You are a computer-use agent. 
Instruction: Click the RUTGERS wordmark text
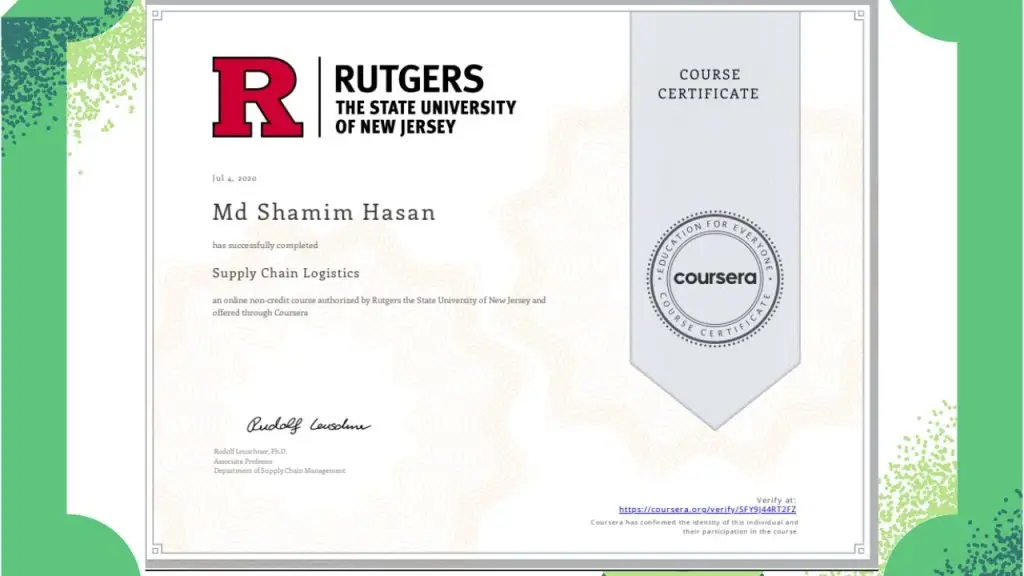point(409,79)
